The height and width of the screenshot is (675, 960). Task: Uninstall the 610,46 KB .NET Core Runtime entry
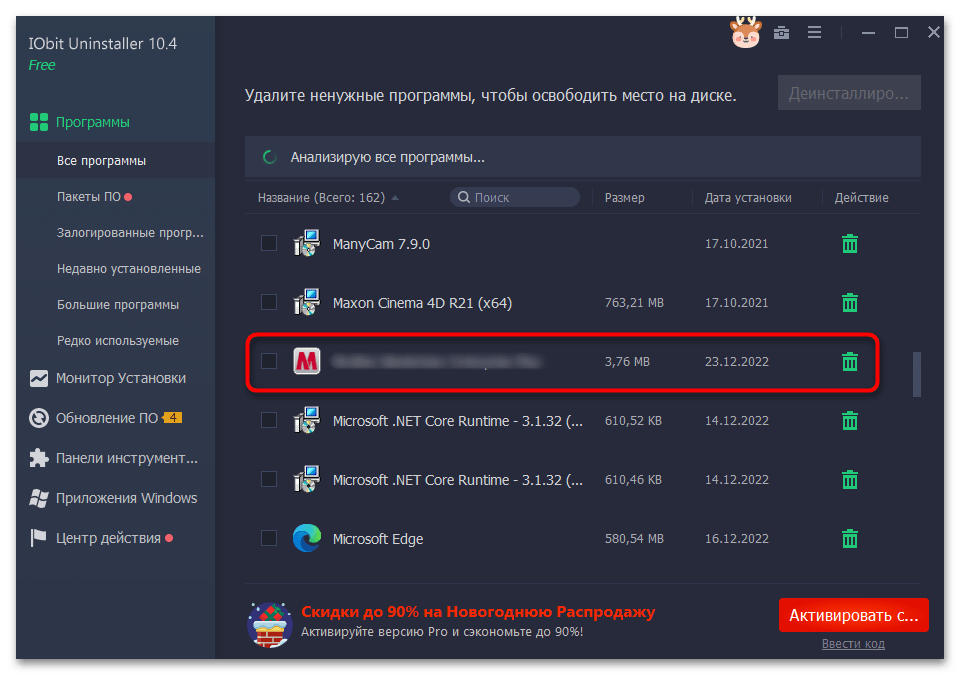849,480
